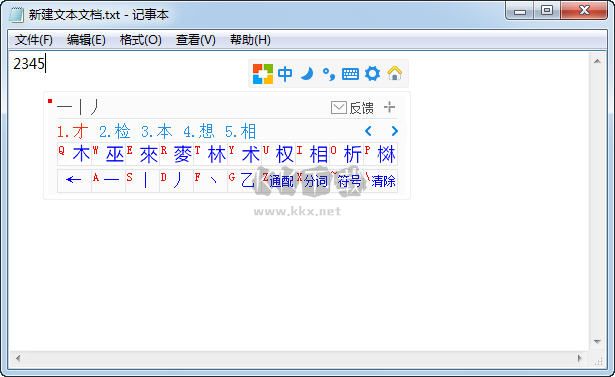Click the vertical scrollbar up arrow
Viewport: 615px width, 377px height.
coord(597,61)
